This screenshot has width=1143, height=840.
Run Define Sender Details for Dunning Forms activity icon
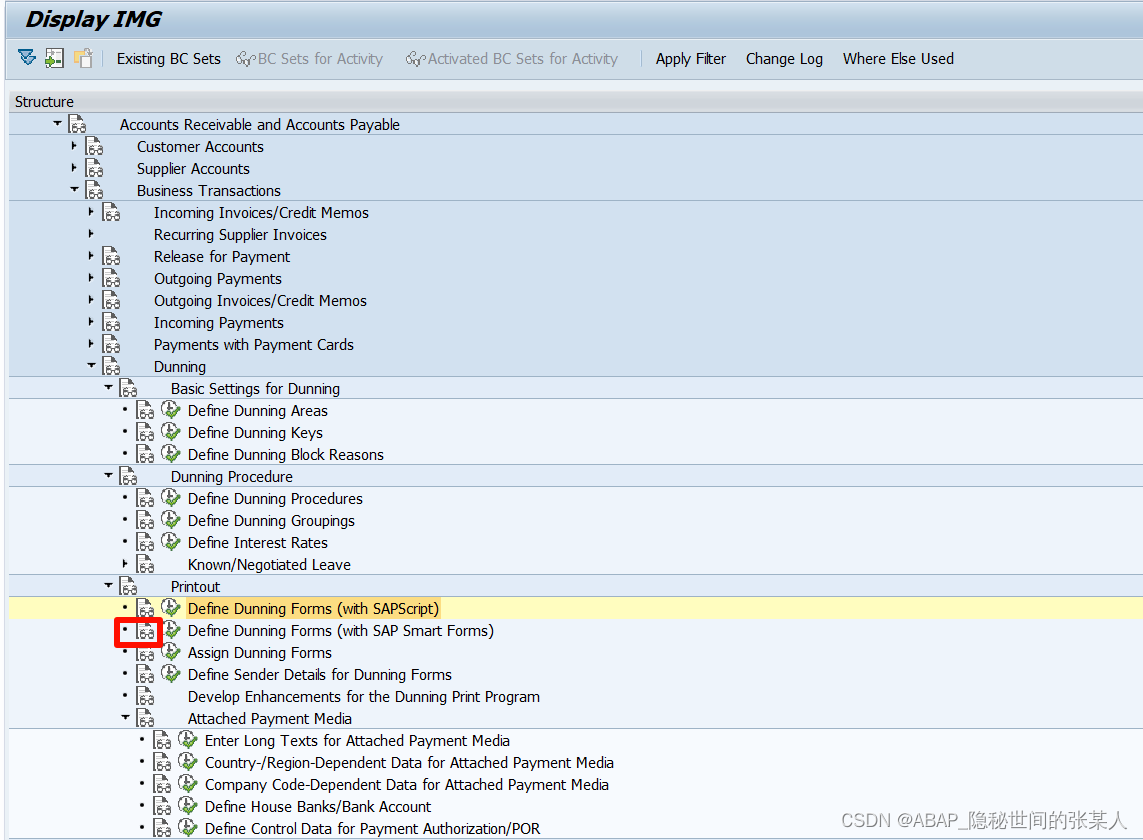coord(171,674)
